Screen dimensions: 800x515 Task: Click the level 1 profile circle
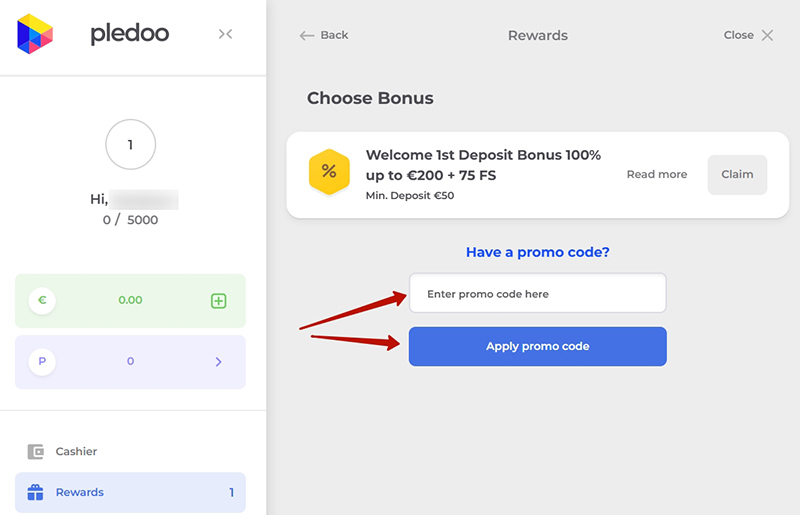tap(130, 145)
